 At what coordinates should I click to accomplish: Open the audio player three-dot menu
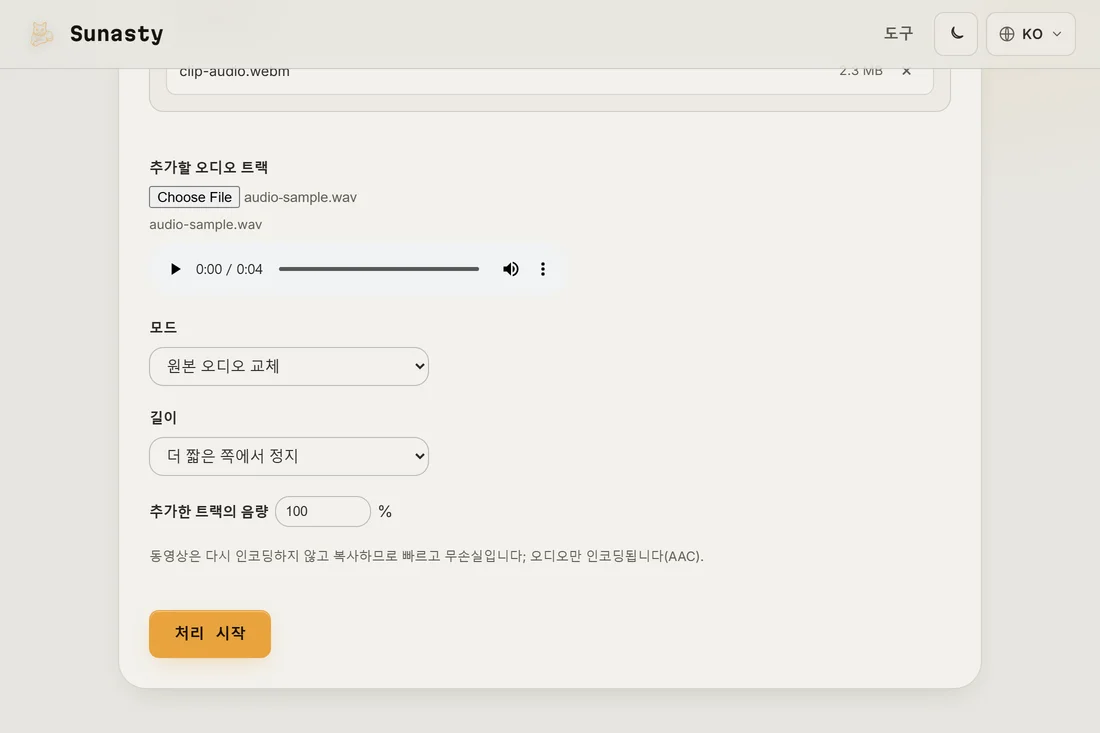(542, 269)
